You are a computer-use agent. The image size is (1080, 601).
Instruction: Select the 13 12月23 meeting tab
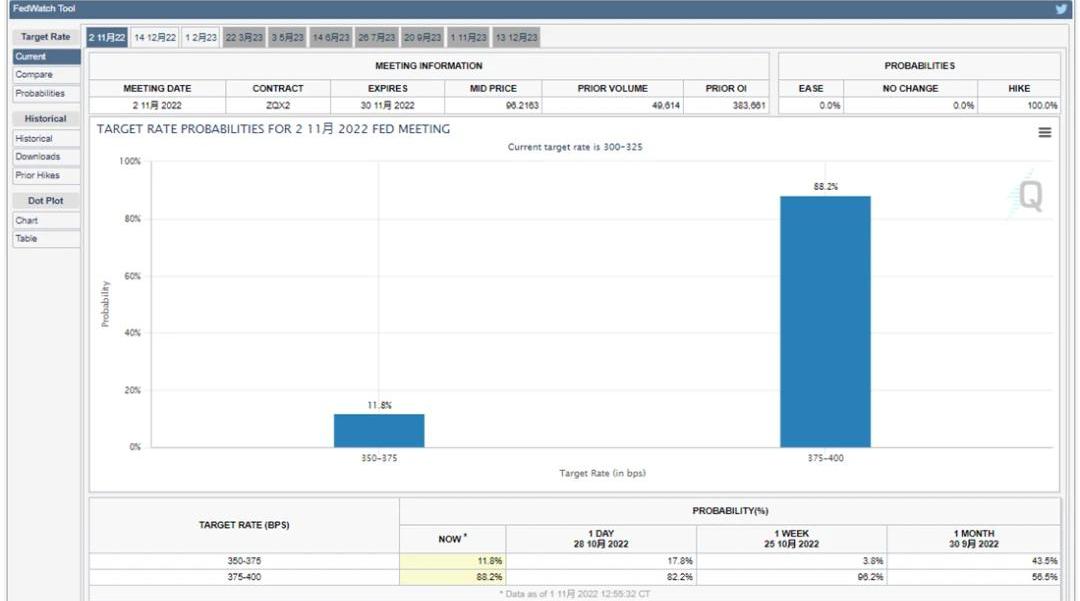coord(517,37)
